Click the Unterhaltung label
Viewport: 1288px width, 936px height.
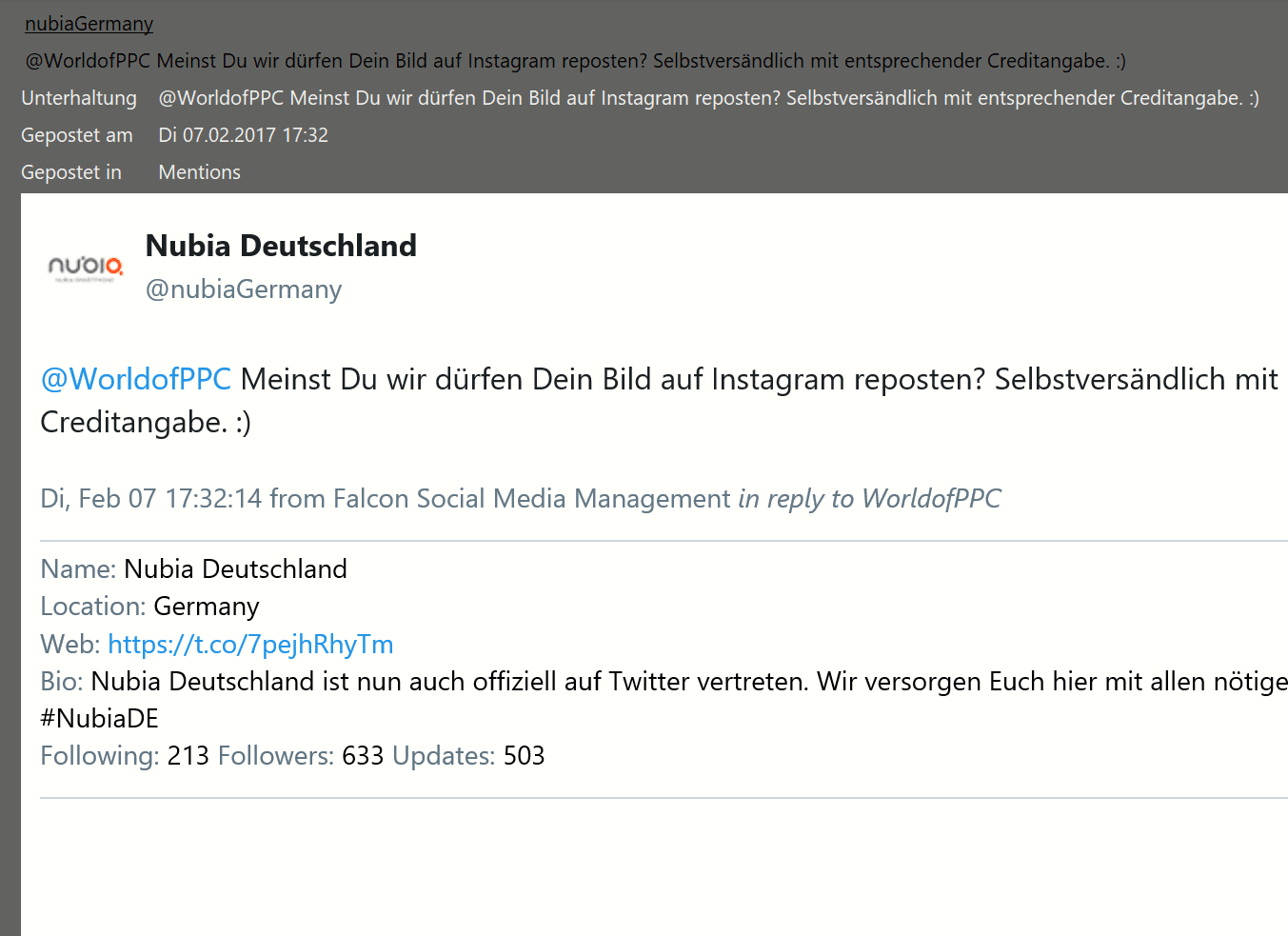pyautogui.click(x=79, y=98)
